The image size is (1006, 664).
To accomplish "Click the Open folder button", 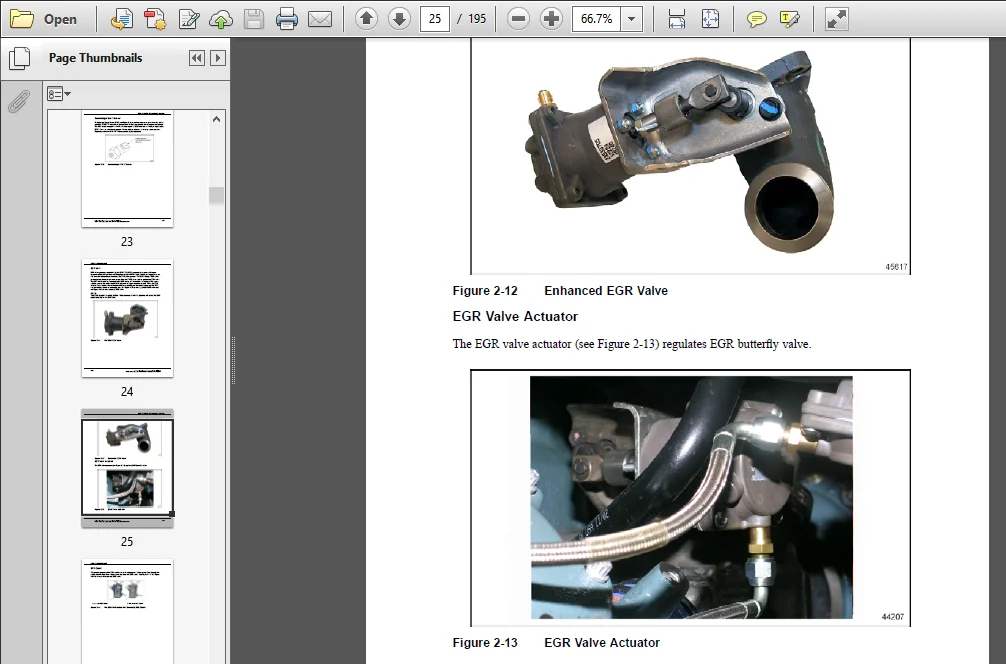I will click(44, 19).
